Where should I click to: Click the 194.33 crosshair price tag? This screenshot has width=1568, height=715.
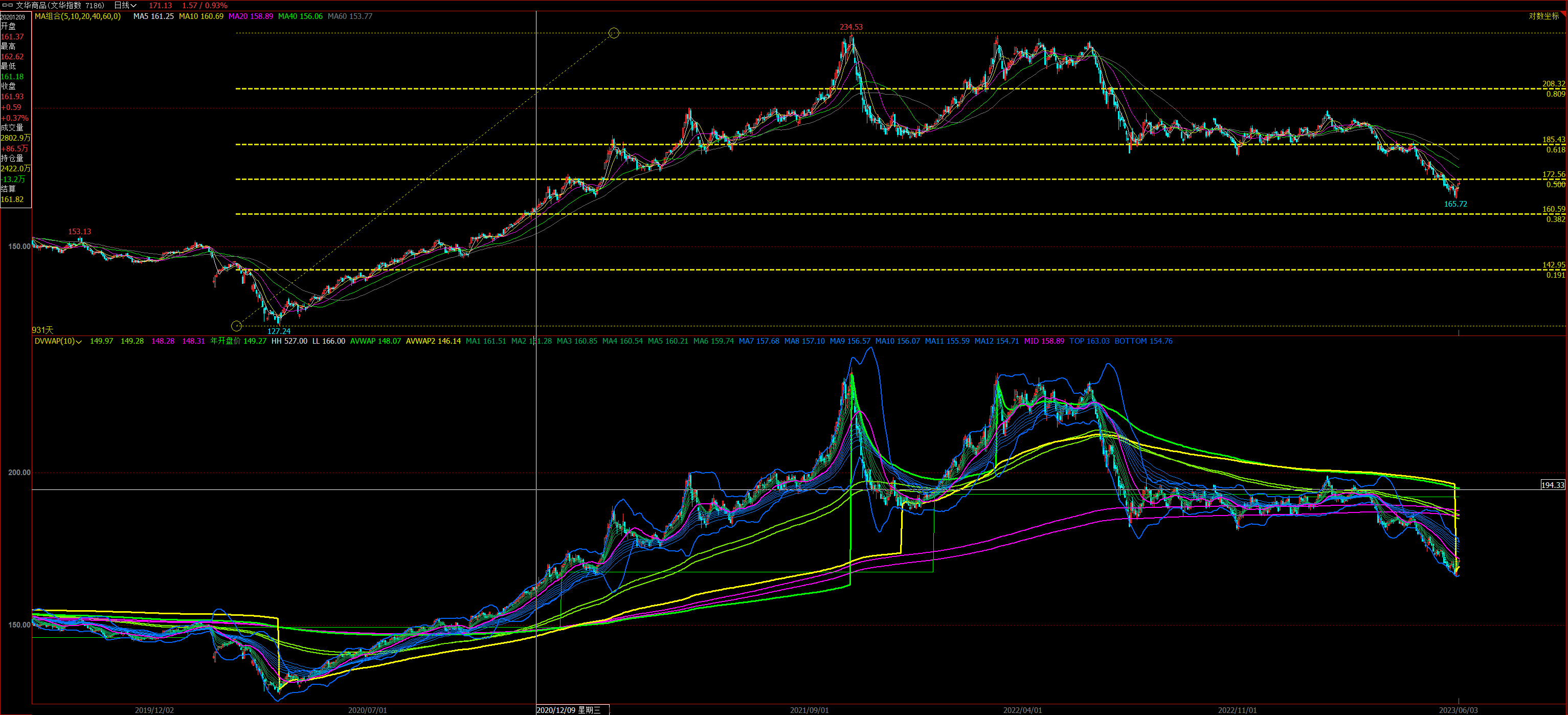[x=1552, y=485]
